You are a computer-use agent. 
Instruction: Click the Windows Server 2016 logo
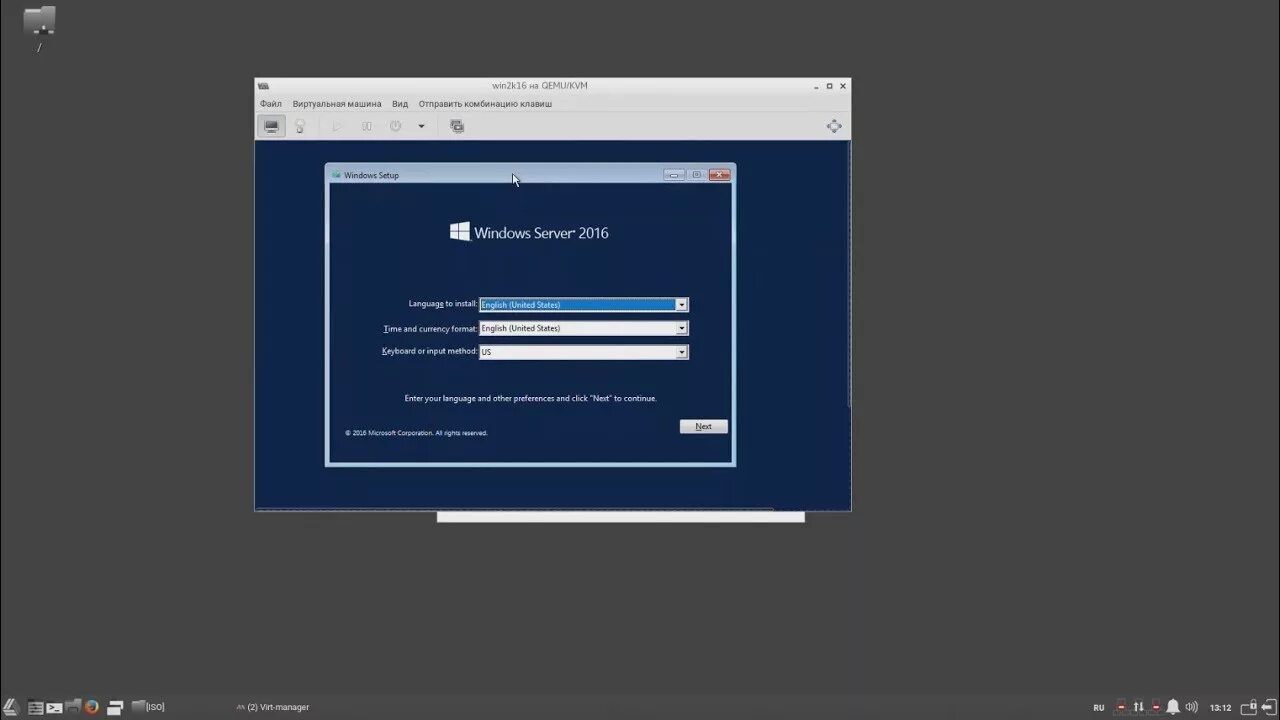point(529,232)
